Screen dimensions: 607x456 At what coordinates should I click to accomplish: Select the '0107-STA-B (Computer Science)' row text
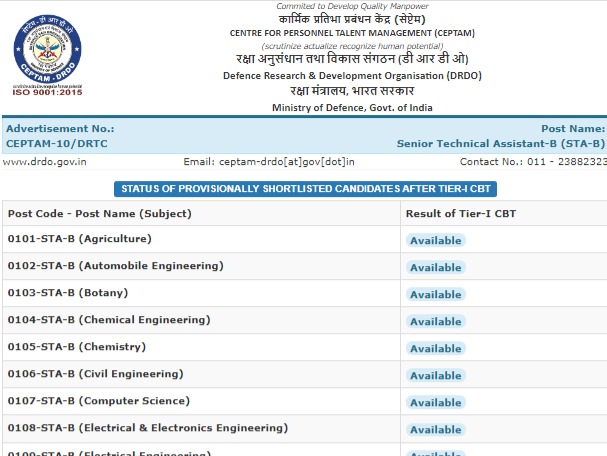pos(99,401)
